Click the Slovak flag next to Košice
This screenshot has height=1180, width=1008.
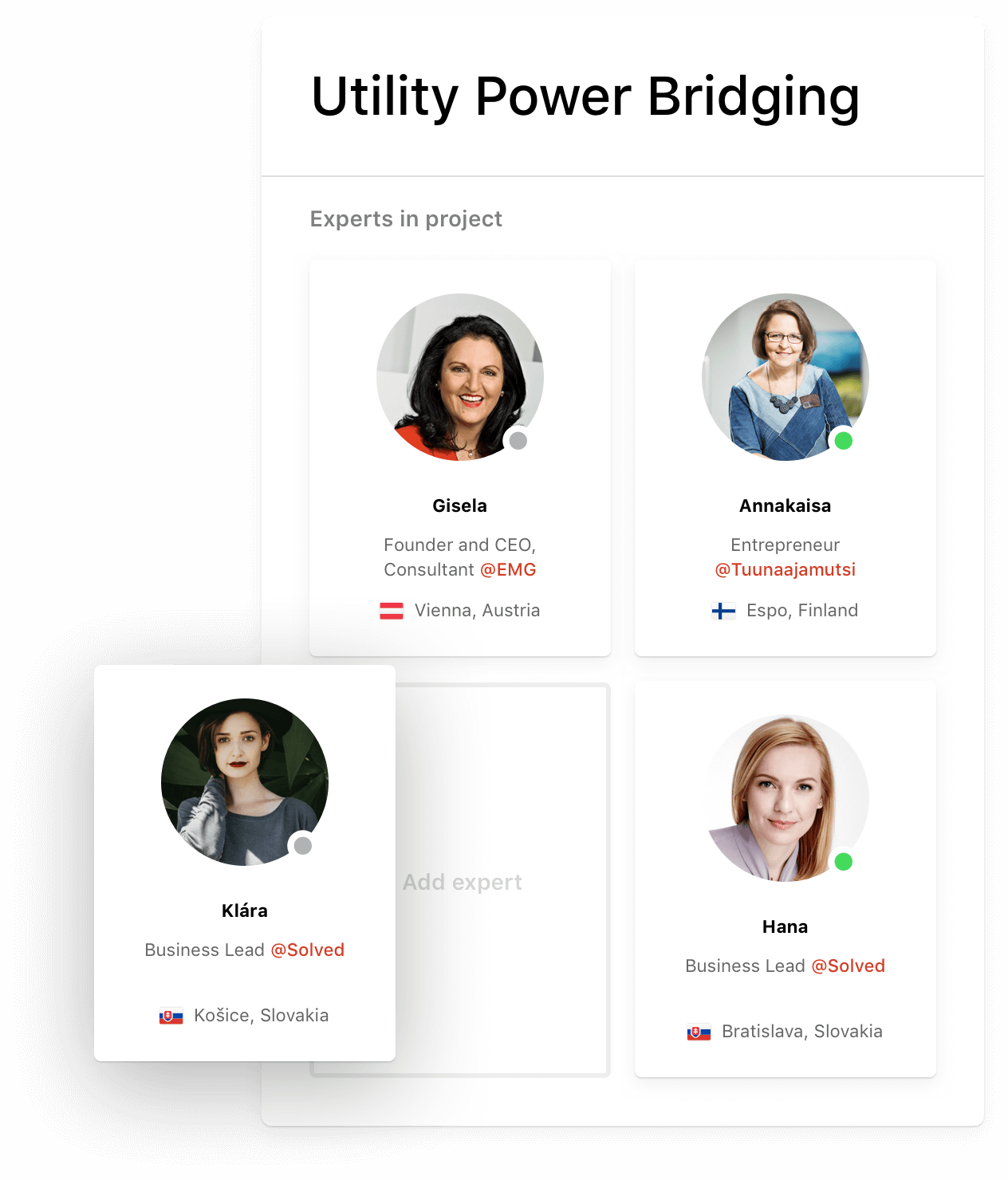[171, 1016]
